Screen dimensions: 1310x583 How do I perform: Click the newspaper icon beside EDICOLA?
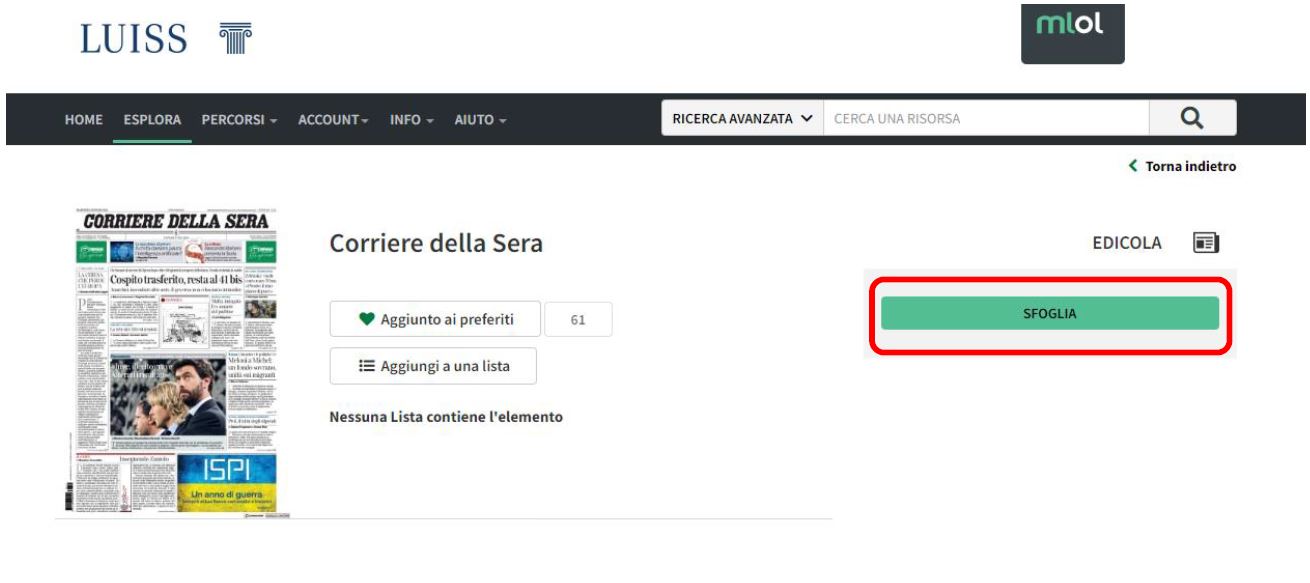pyautogui.click(x=1207, y=243)
